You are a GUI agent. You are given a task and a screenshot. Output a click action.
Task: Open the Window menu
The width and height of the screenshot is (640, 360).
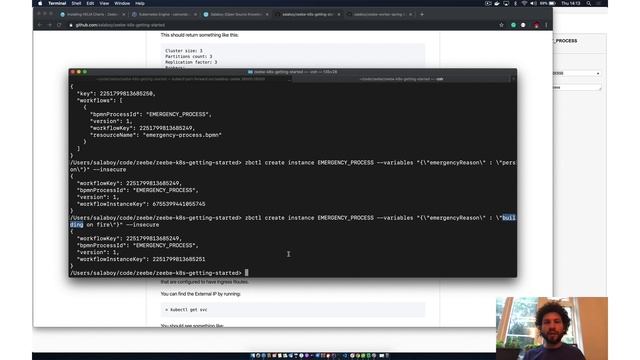coord(122,3)
